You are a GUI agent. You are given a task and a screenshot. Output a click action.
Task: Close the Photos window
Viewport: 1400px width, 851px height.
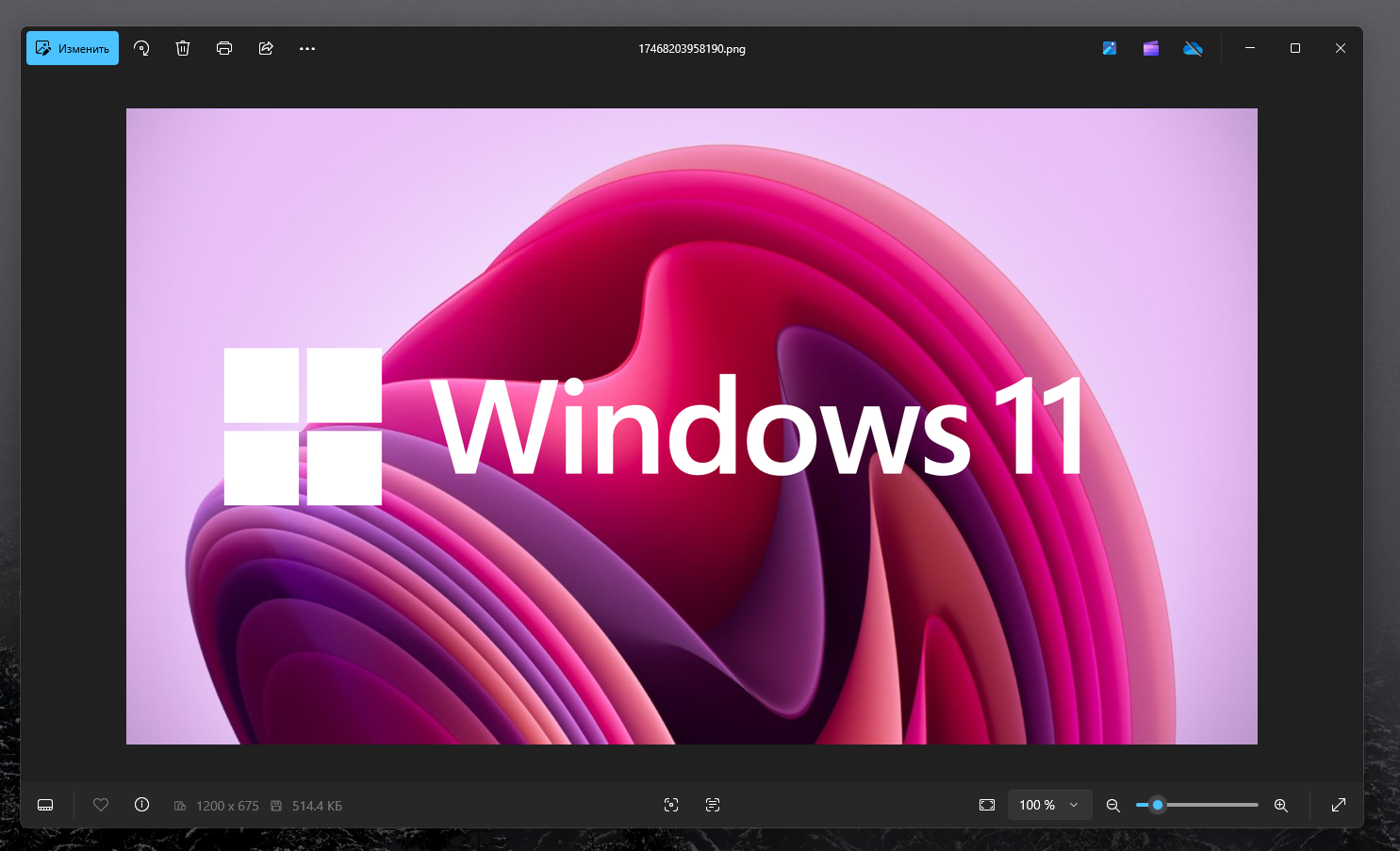coord(1341,48)
